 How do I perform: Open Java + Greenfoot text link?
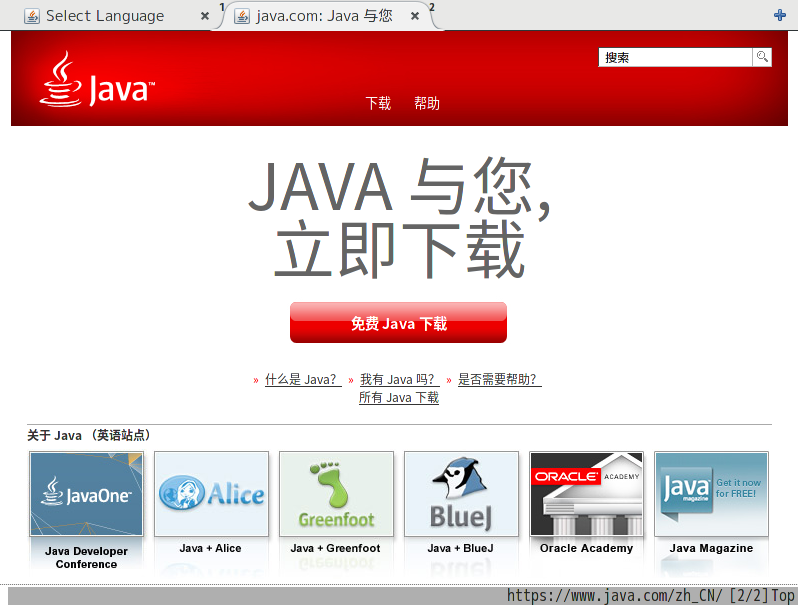coord(335,548)
